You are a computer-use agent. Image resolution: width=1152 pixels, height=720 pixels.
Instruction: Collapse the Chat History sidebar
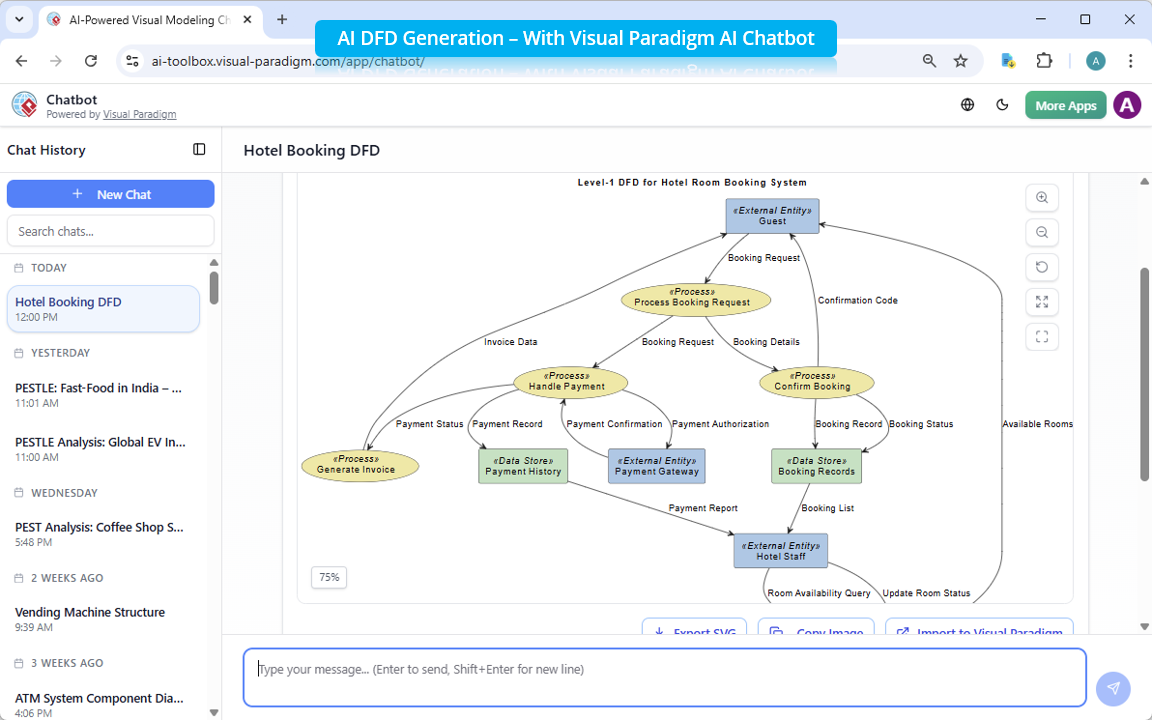coord(198,149)
